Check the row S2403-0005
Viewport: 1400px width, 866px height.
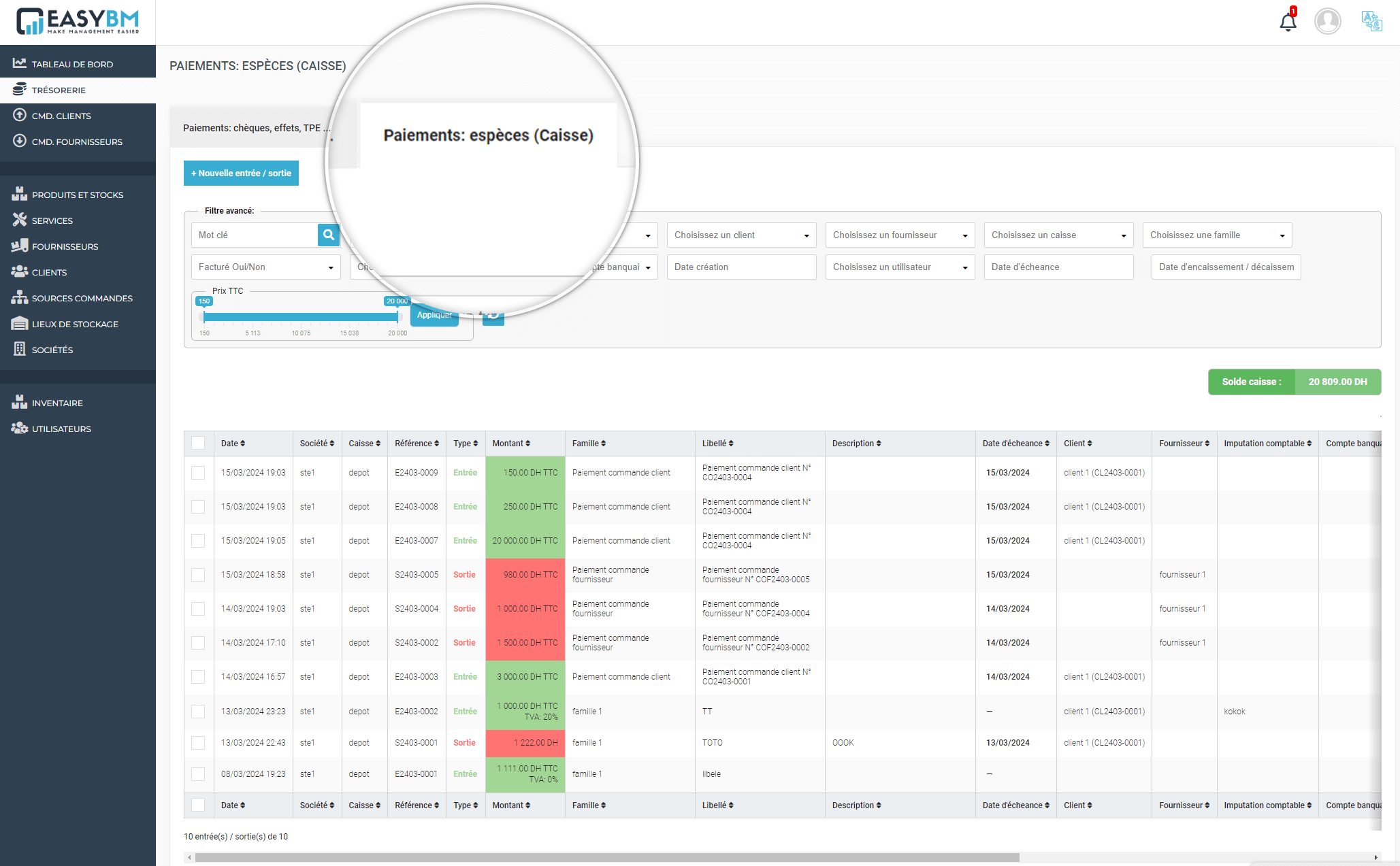click(x=198, y=575)
